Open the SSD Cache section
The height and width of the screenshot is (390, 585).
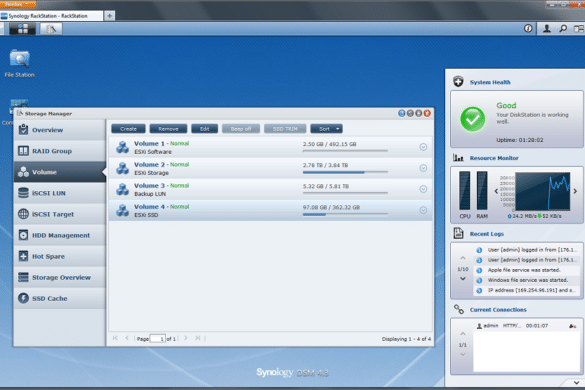[x=60, y=299]
